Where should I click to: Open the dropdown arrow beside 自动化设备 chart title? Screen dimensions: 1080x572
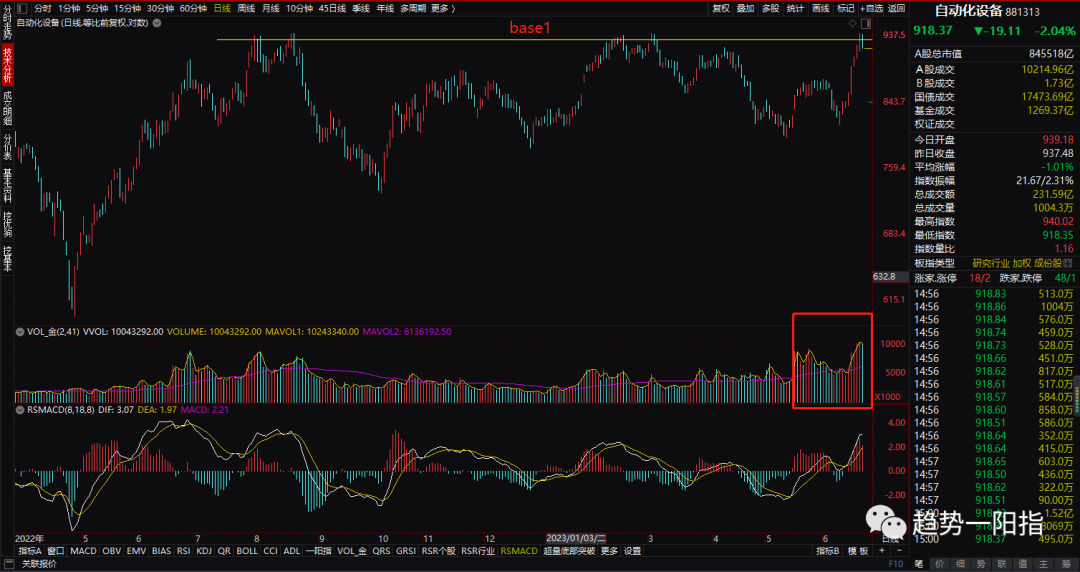157,23
